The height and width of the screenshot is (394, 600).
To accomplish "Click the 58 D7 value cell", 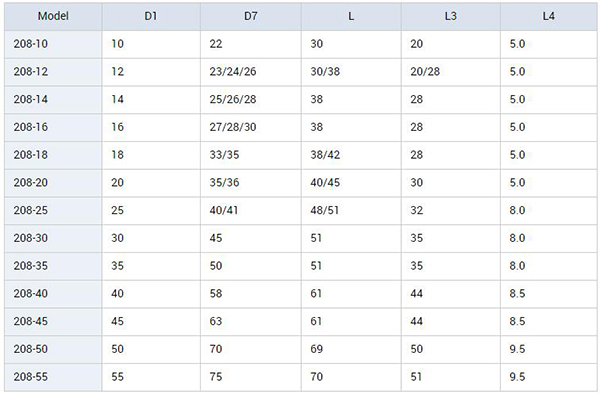I will point(251,294).
